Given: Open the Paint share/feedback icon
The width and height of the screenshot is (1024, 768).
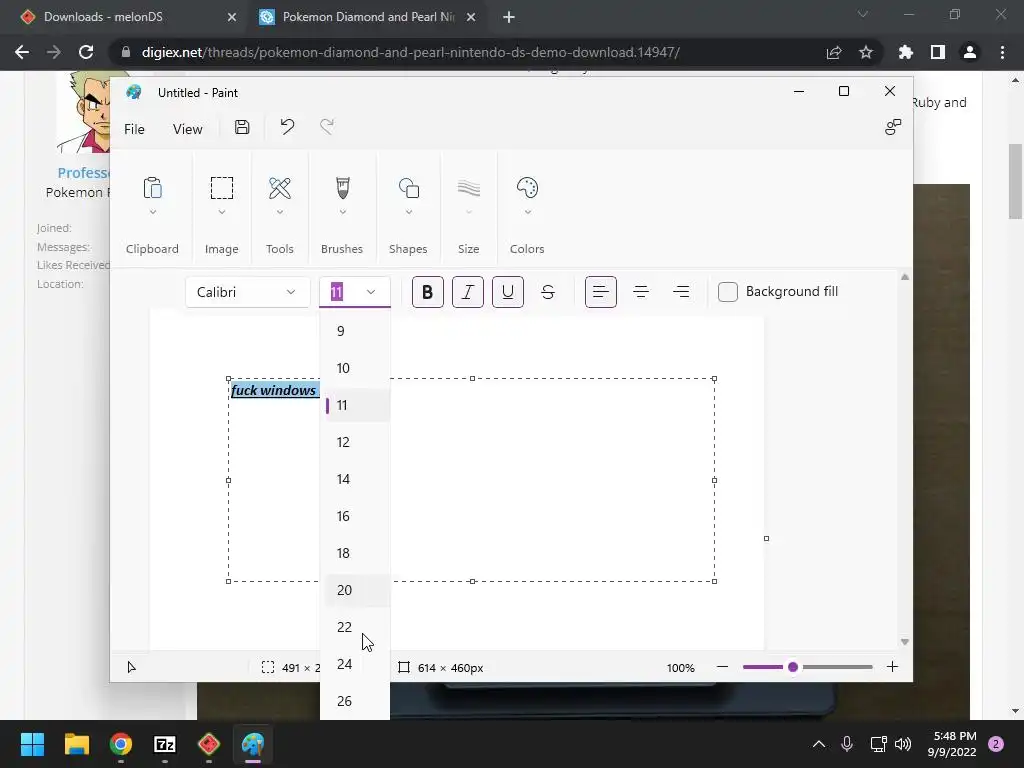Looking at the screenshot, I should pyautogui.click(x=893, y=127).
